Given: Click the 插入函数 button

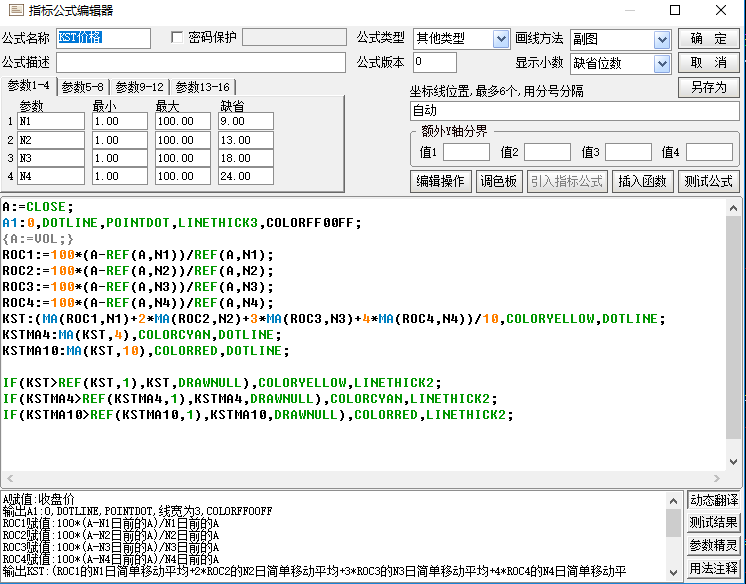Looking at the screenshot, I should [x=642, y=181].
